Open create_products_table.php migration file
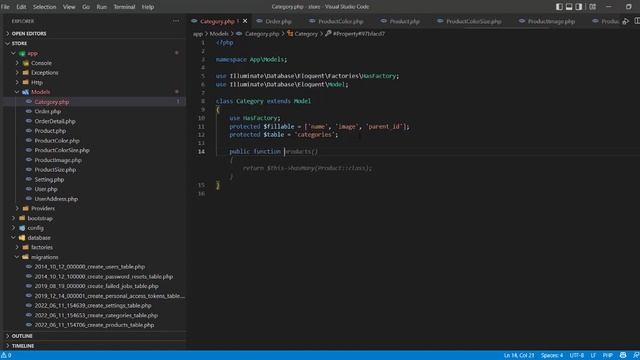640x360 pixels. tap(93, 325)
